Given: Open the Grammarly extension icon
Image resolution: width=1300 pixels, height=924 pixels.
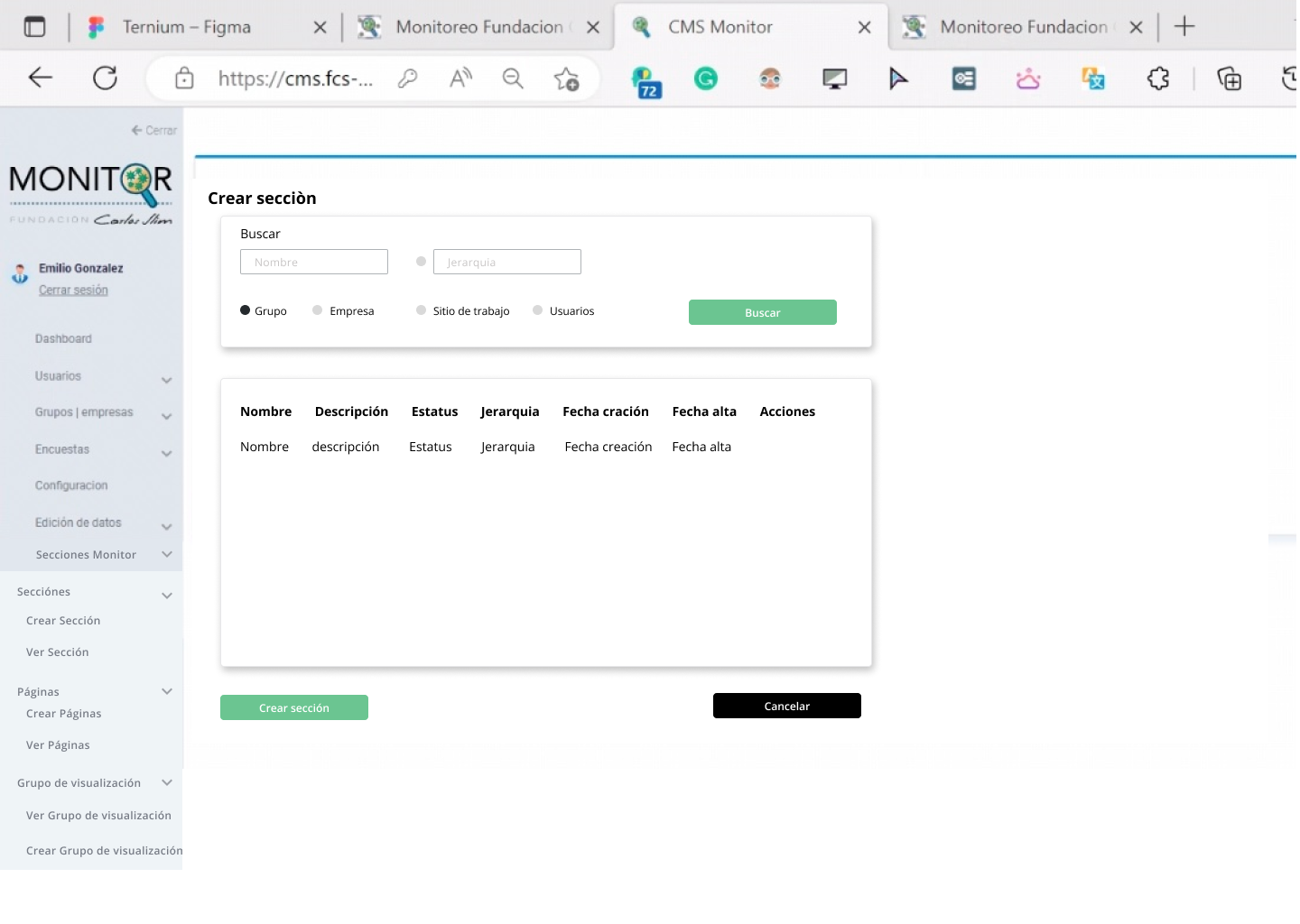Looking at the screenshot, I should tap(705, 79).
